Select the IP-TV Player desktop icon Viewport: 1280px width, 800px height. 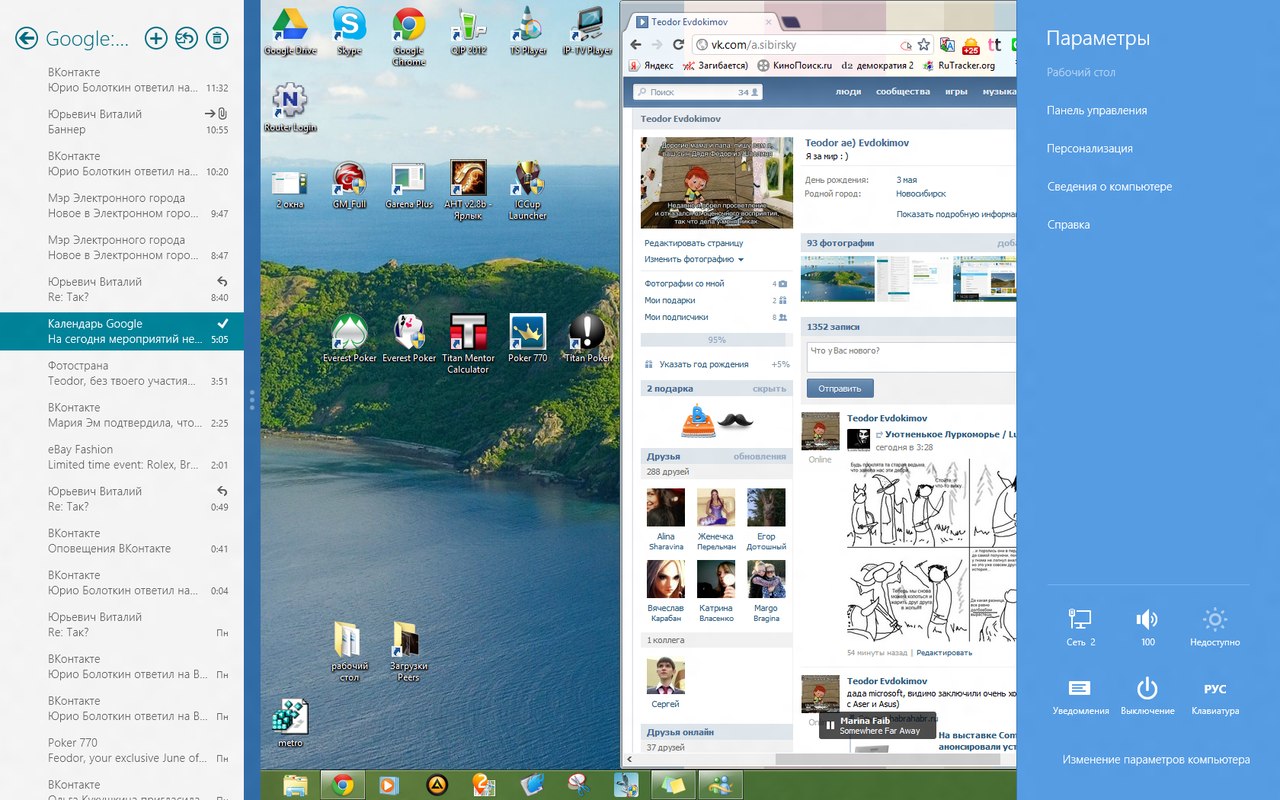click(x=588, y=31)
